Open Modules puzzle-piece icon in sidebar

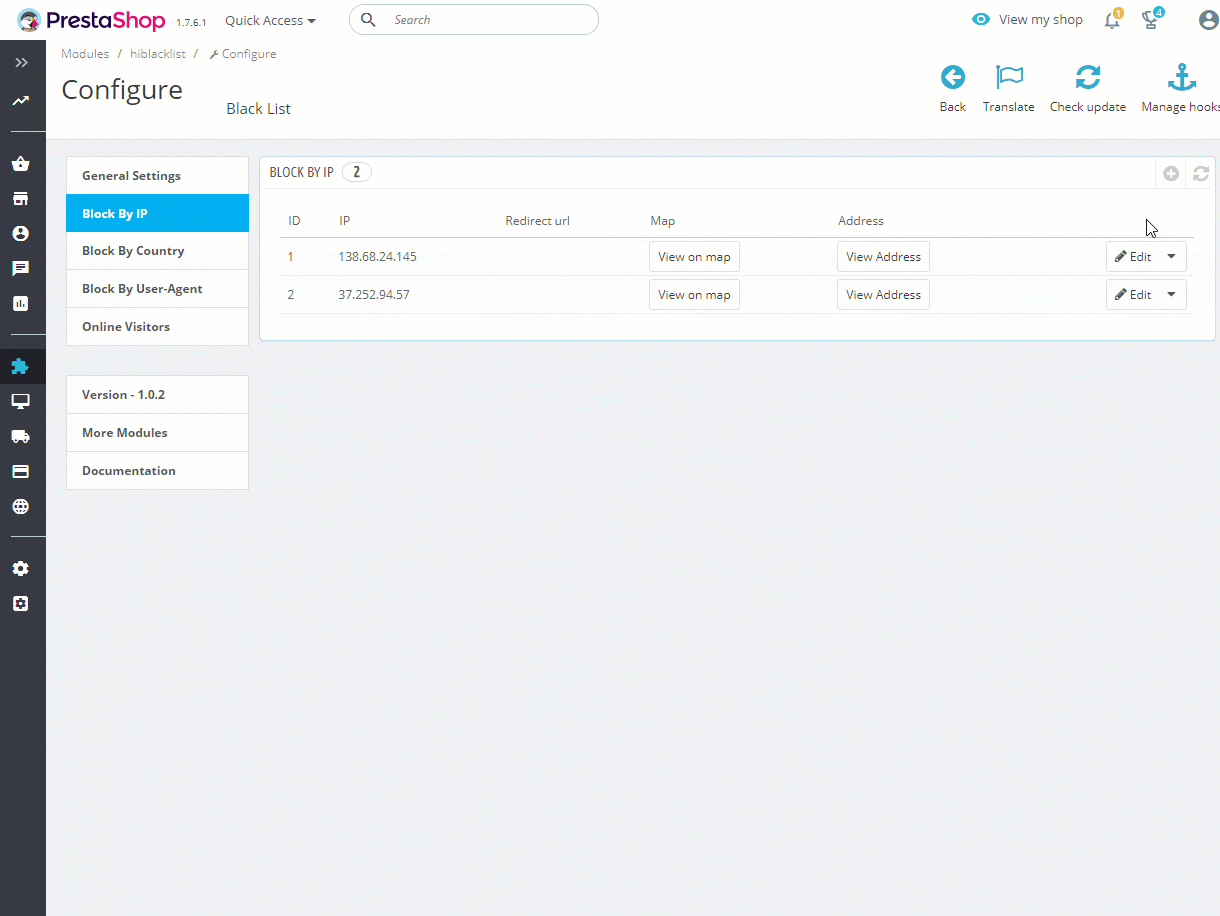(x=21, y=366)
